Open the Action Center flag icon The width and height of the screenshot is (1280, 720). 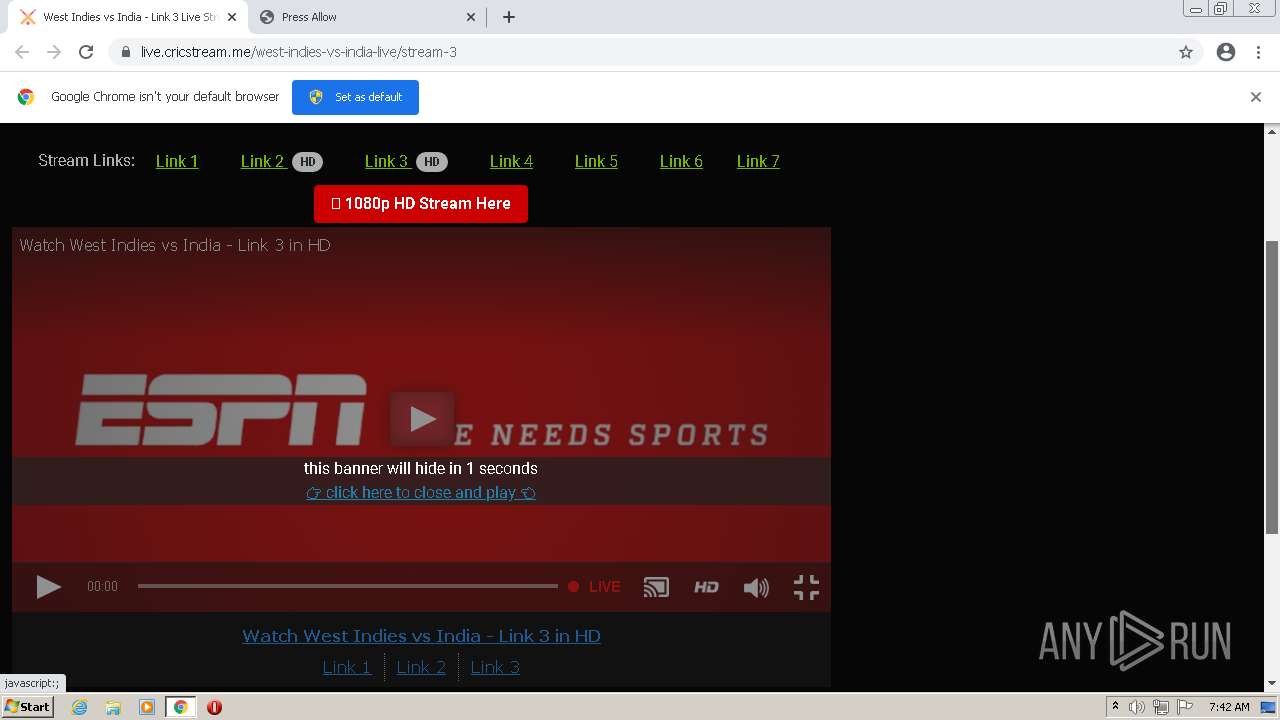coord(1185,707)
